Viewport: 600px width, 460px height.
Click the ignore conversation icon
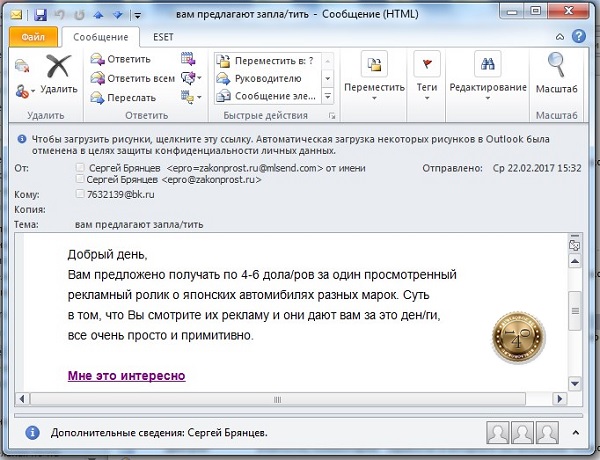(22, 65)
